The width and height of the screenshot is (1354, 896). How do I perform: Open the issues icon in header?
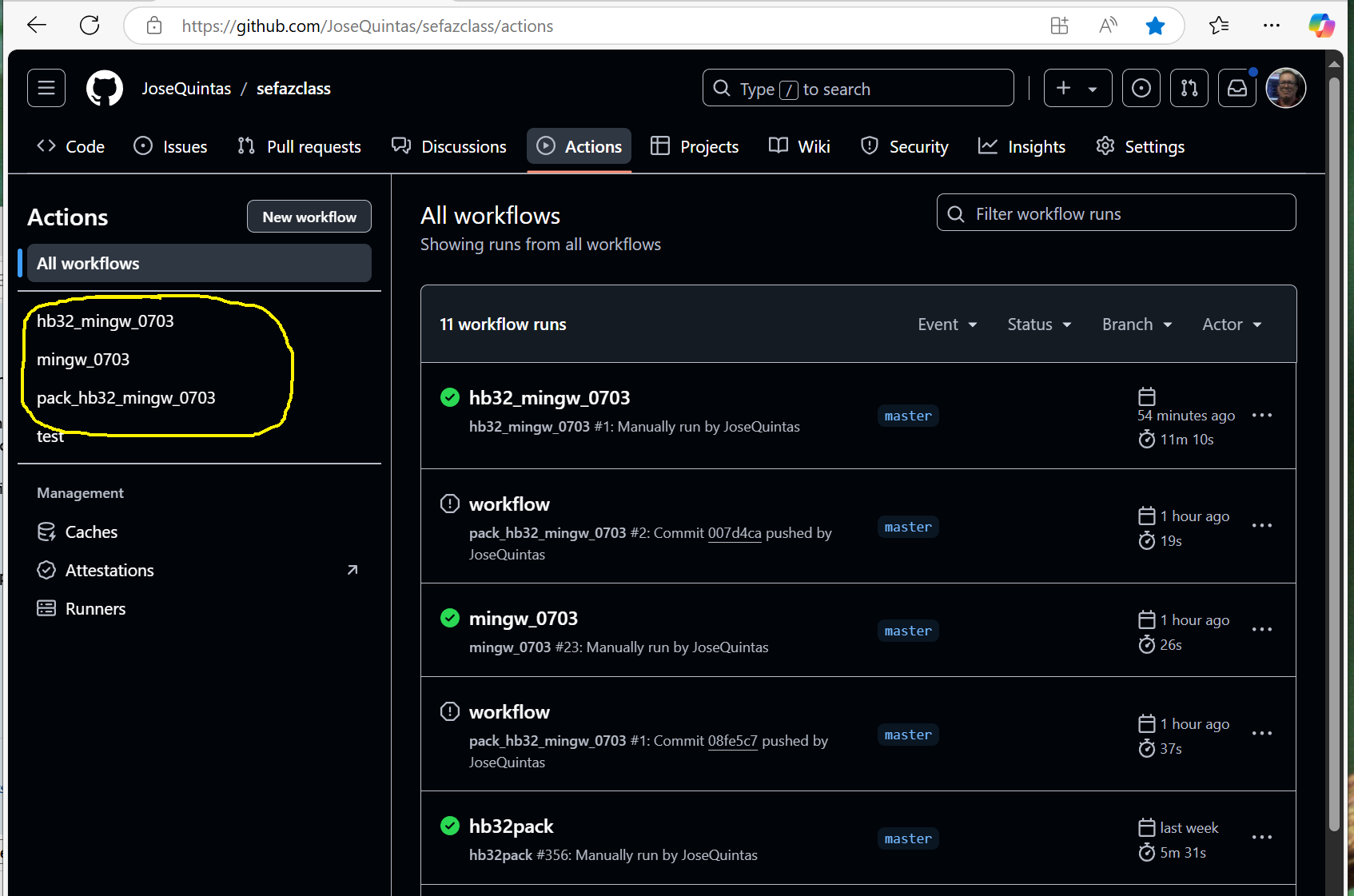click(x=1141, y=89)
